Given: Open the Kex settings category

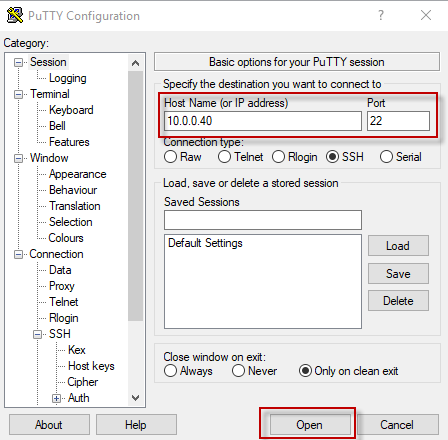Looking at the screenshot, I should click(77, 350).
